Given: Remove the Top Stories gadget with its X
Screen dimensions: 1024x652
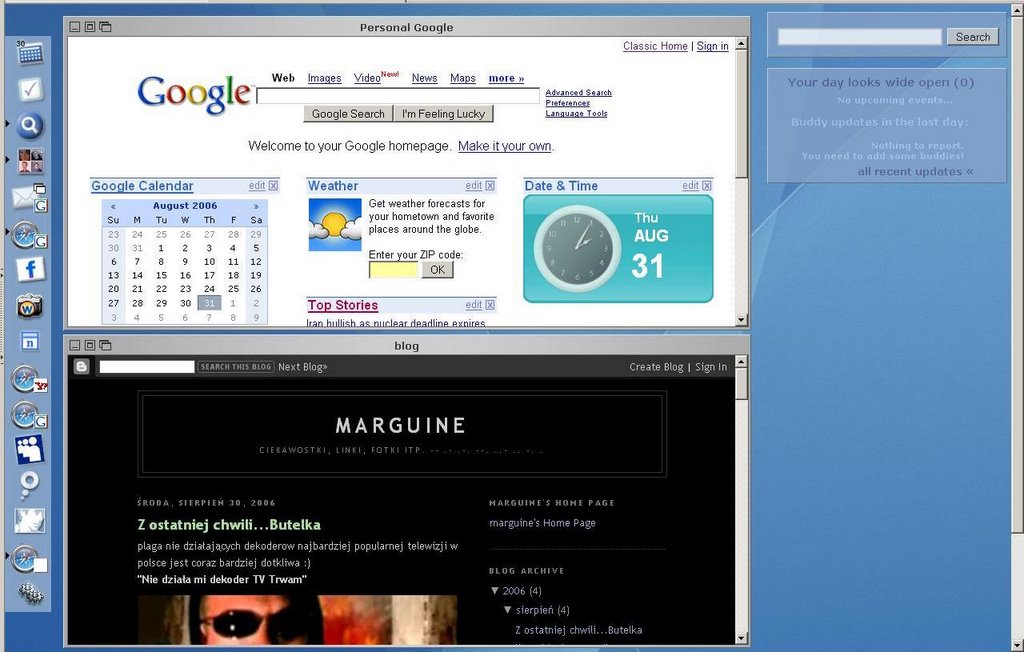Looking at the screenshot, I should [490, 305].
